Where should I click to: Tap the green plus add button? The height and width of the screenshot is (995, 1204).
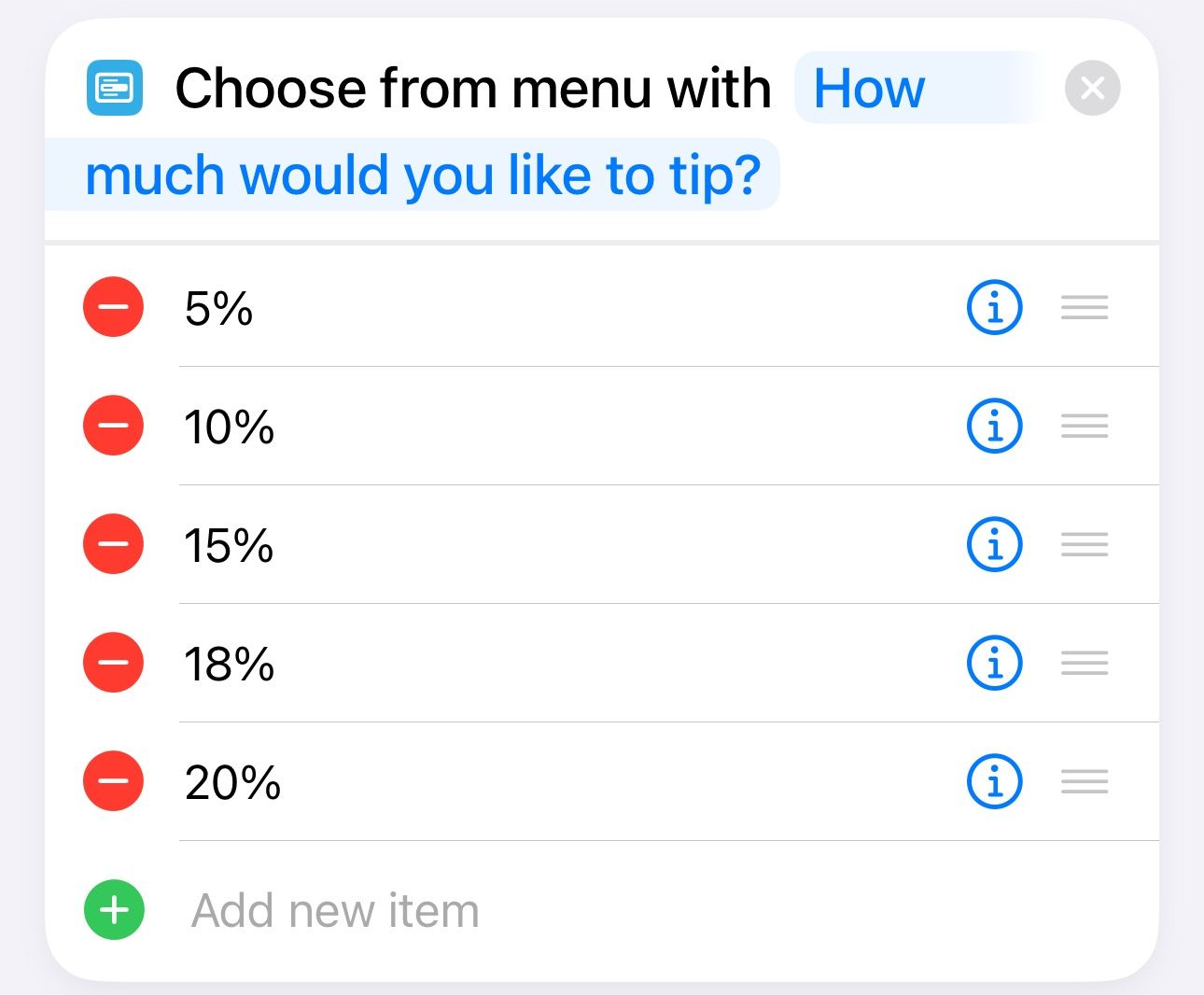tap(114, 909)
